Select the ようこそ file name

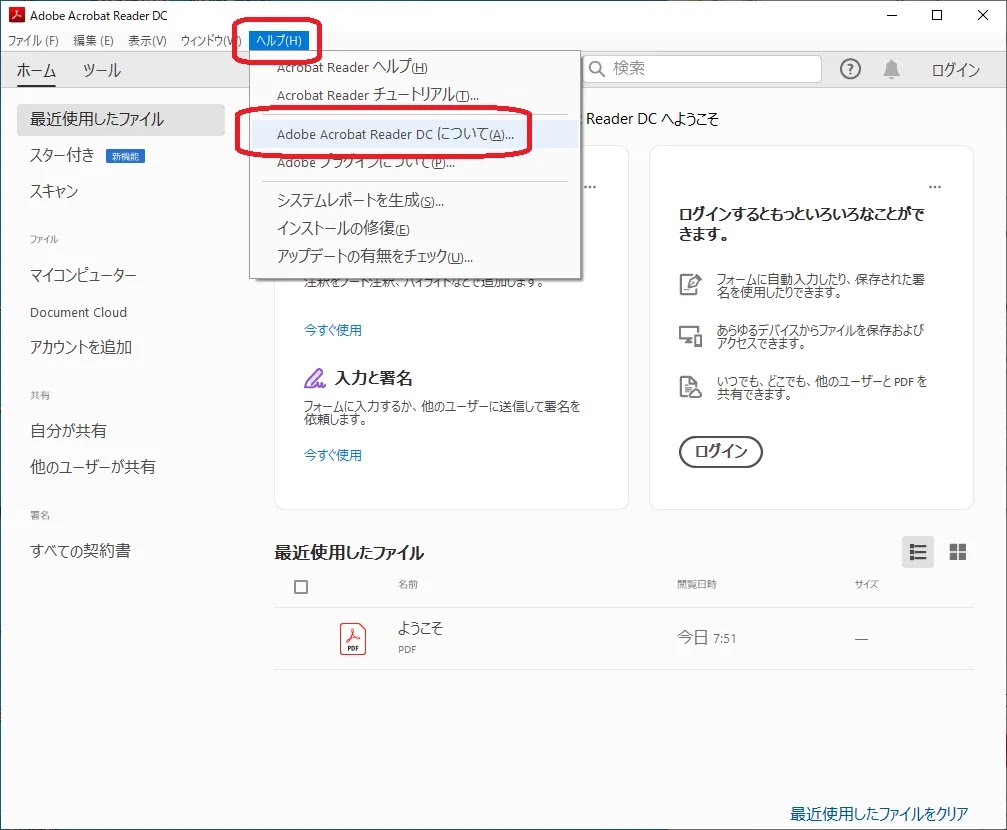[420, 628]
